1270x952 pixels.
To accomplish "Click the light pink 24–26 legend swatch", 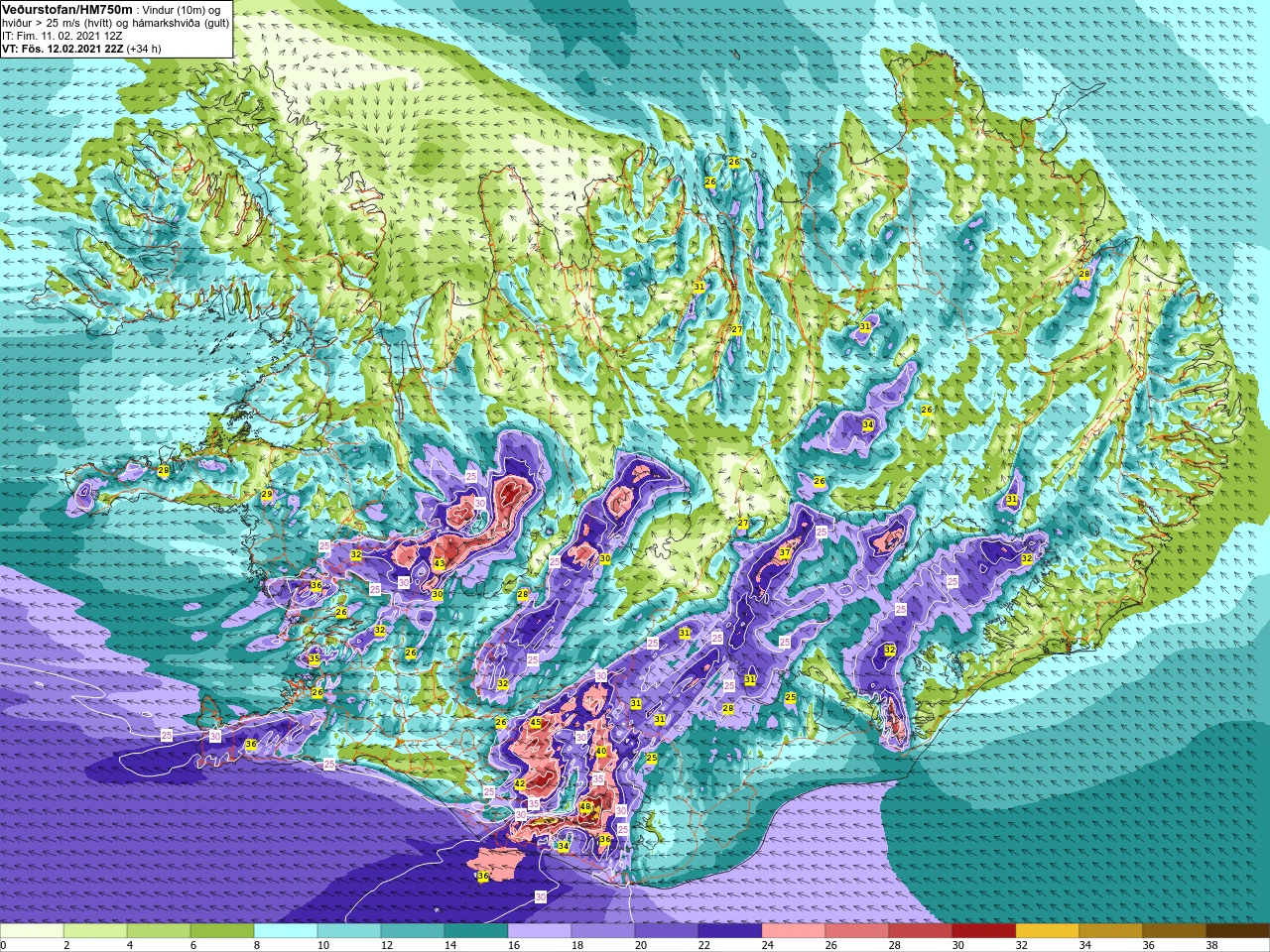I will click(794, 931).
